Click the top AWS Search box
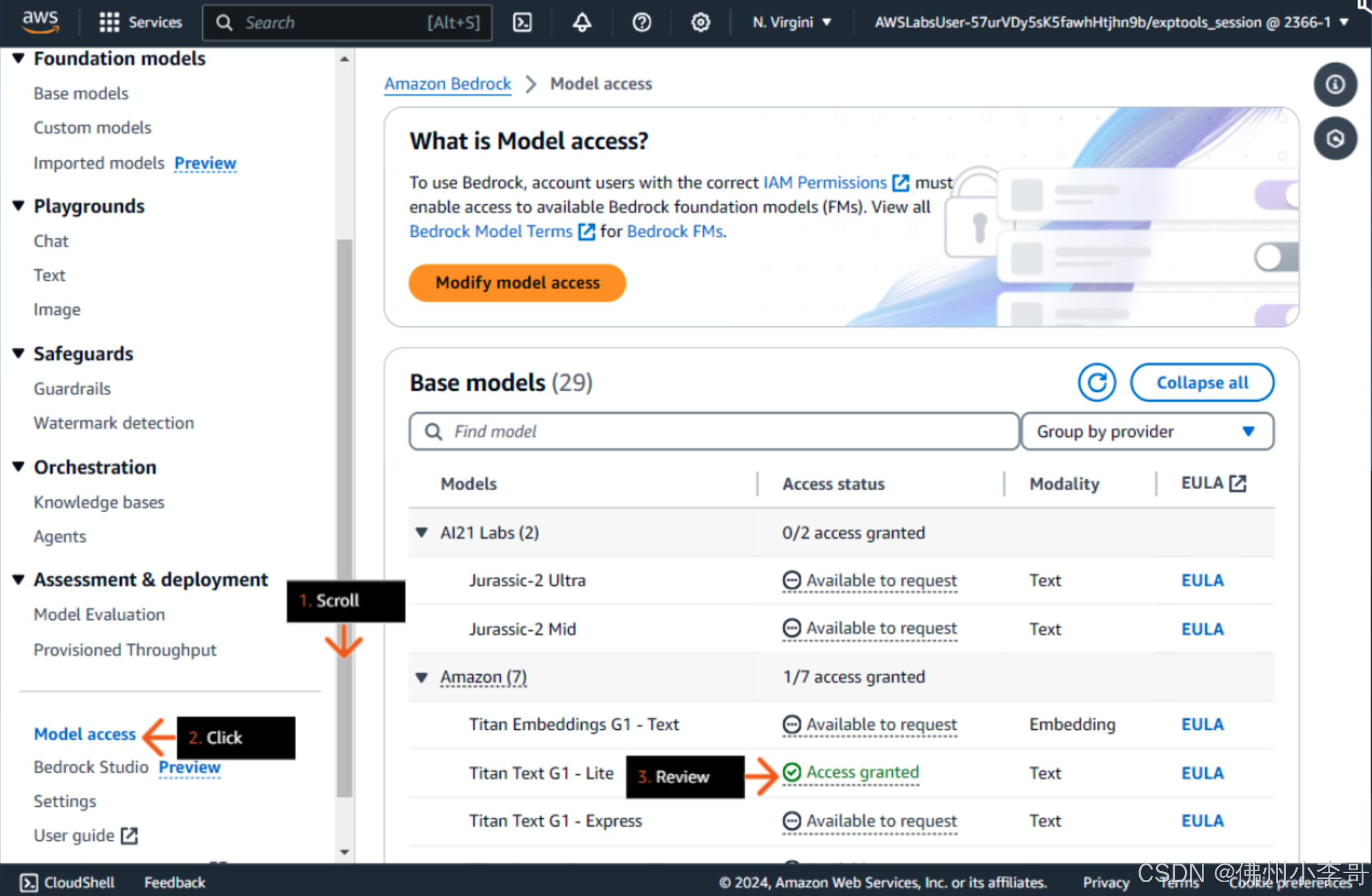Screen dimensions: 1372x896 (348, 23)
